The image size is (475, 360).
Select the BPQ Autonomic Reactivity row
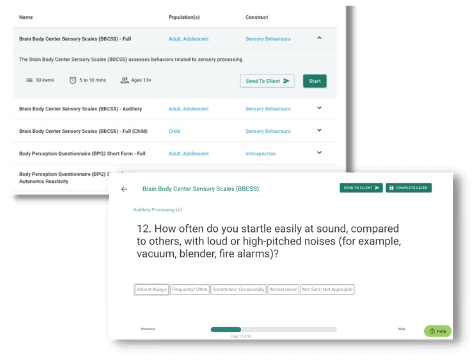pyautogui.click(x=64, y=178)
